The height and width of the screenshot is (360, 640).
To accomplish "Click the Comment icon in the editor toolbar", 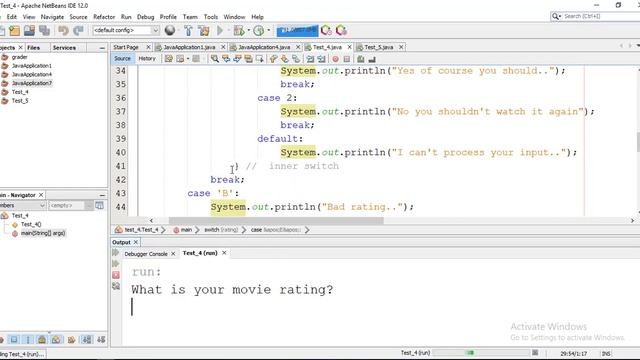I will coord(360,59).
